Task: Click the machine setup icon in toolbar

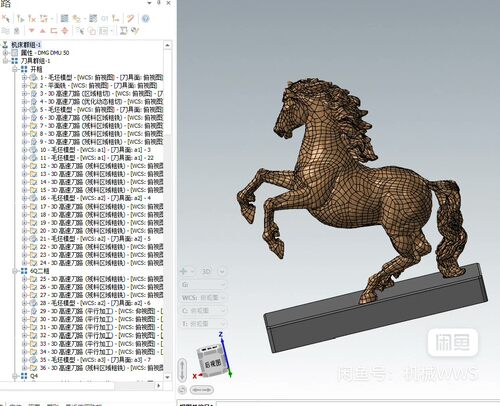Action: [123, 31]
